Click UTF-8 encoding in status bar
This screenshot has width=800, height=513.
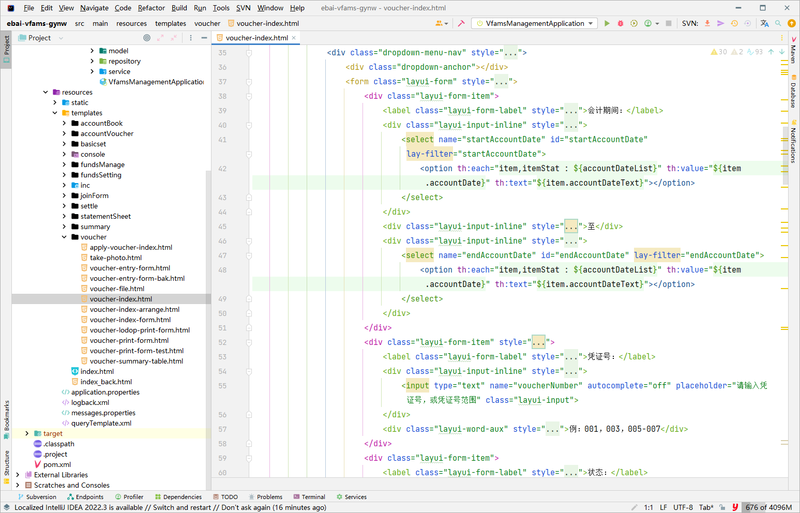tap(683, 507)
